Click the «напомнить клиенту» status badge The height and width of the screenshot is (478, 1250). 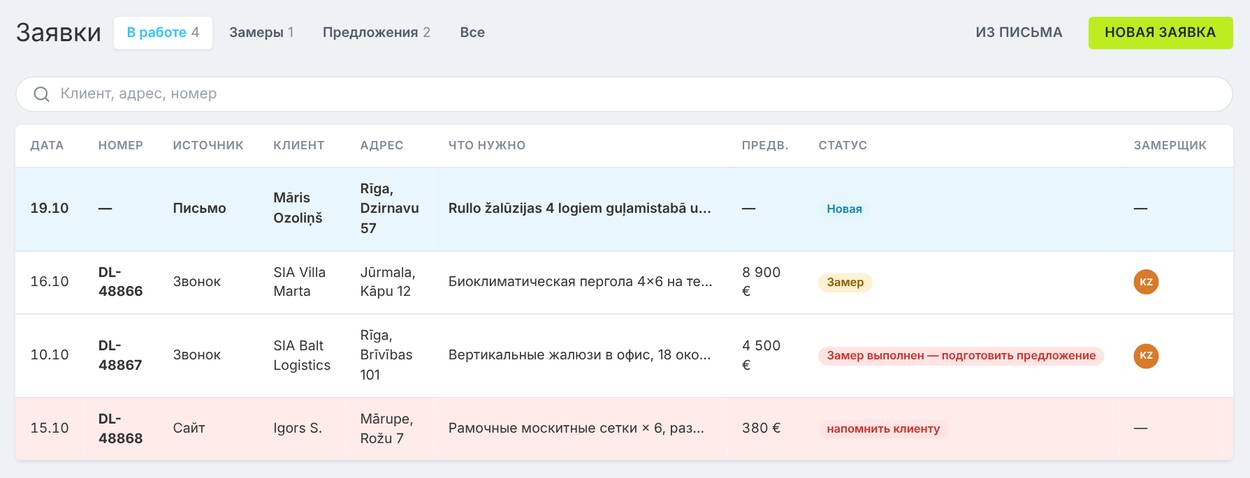pos(883,428)
